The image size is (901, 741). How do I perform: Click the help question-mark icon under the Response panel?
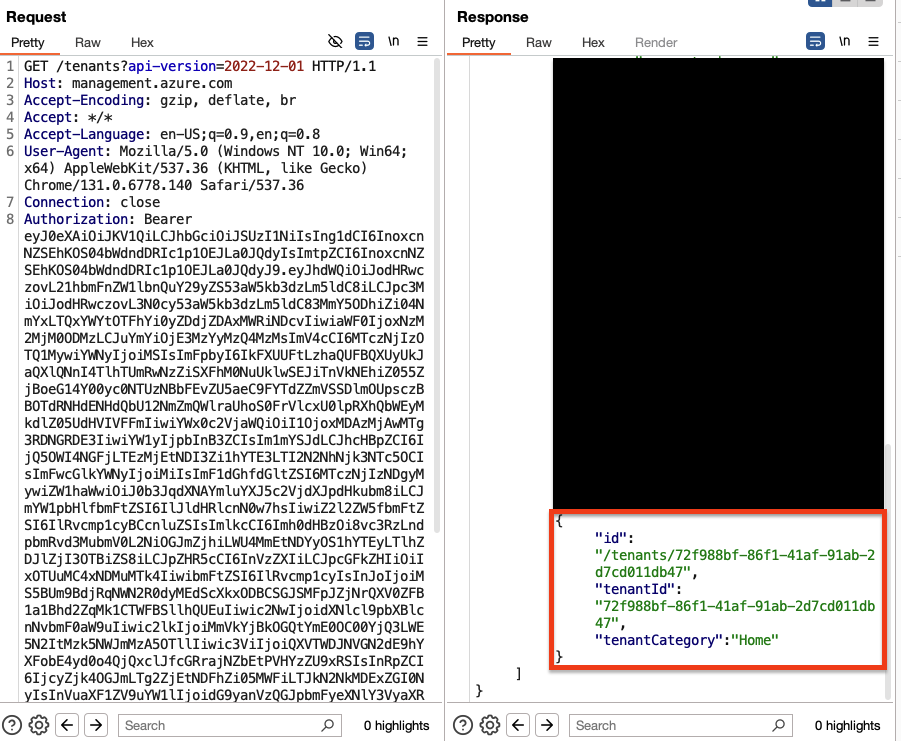point(463,725)
